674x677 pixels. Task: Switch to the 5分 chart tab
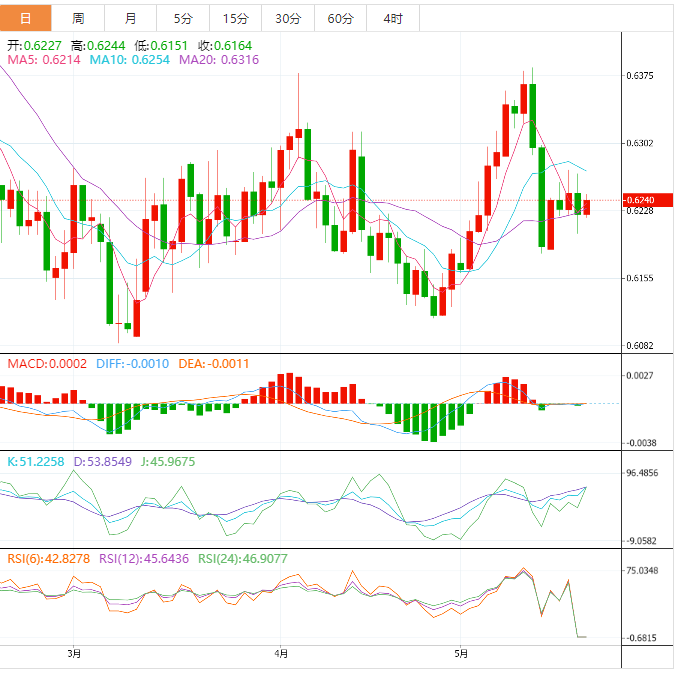[183, 18]
